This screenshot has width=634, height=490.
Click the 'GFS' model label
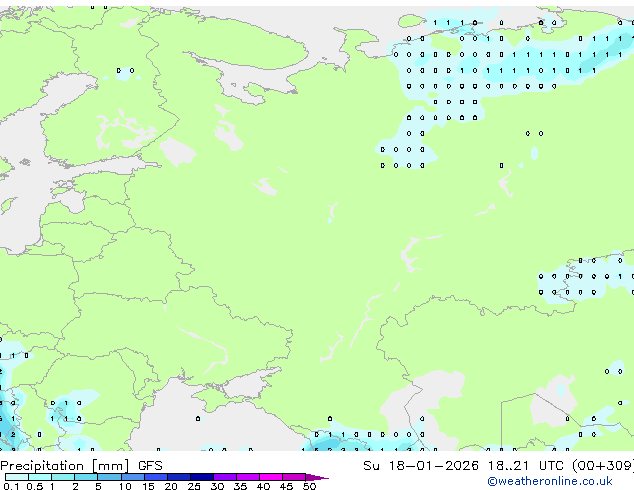click(x=150, y=466)
